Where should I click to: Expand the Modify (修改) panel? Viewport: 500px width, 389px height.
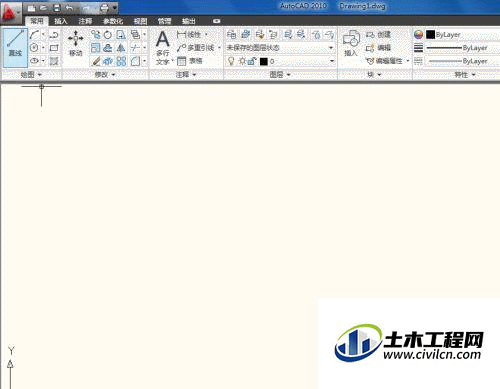pos(105,75)
